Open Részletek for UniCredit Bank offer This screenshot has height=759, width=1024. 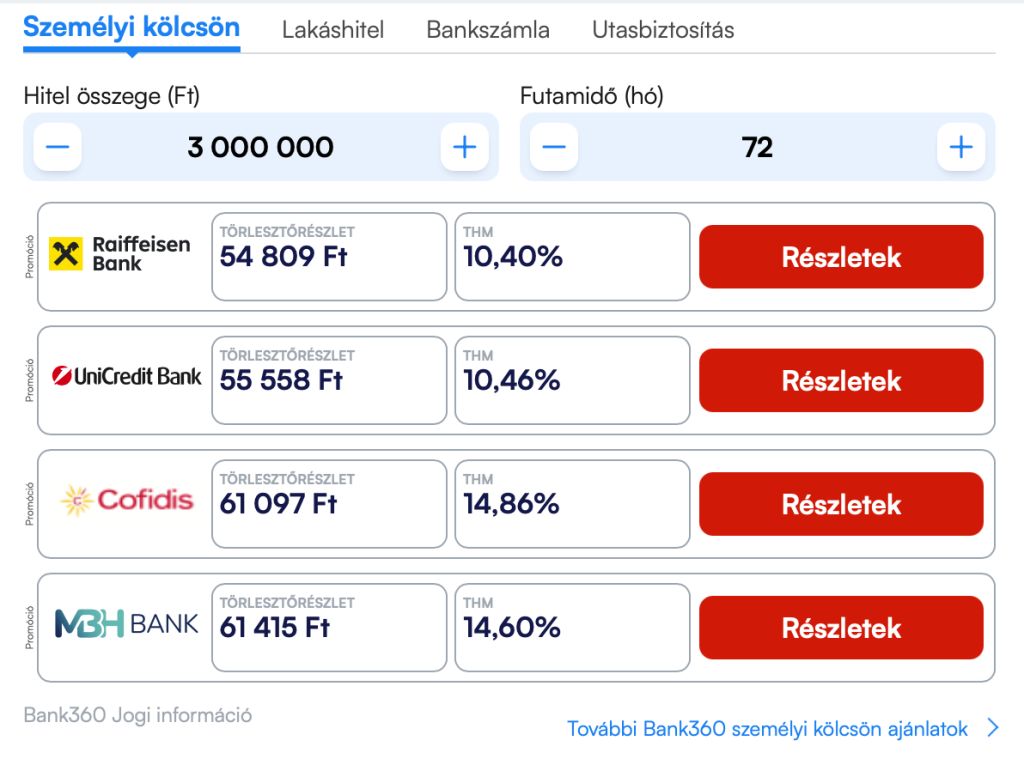tap(841, 380)
